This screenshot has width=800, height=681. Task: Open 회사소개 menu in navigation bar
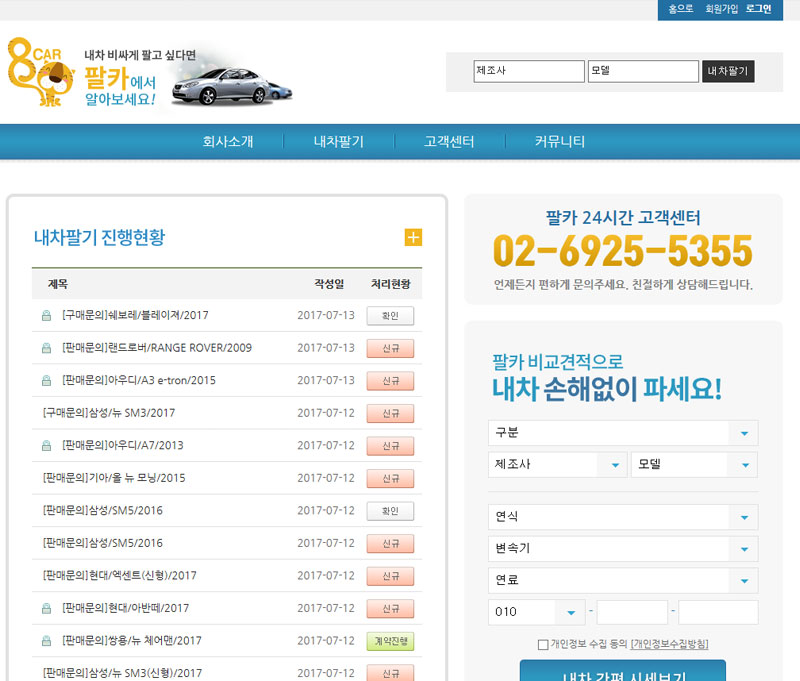point(228,141)
